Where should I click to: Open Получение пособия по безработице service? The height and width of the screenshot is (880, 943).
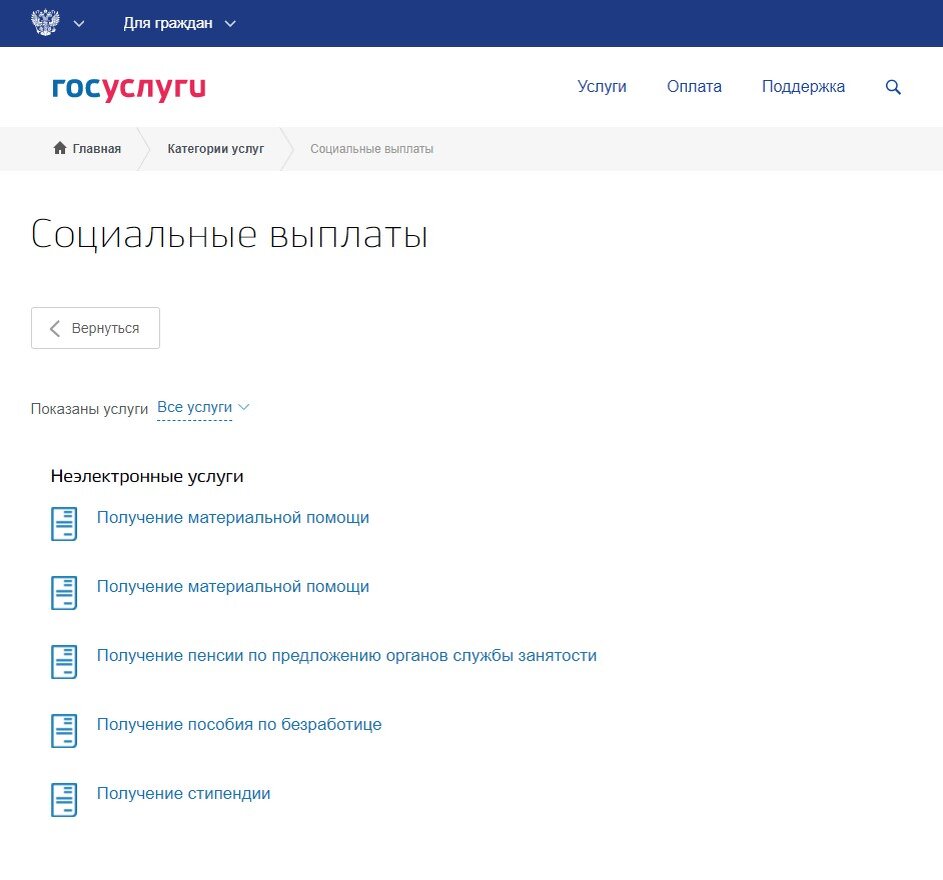pos(240,724)
